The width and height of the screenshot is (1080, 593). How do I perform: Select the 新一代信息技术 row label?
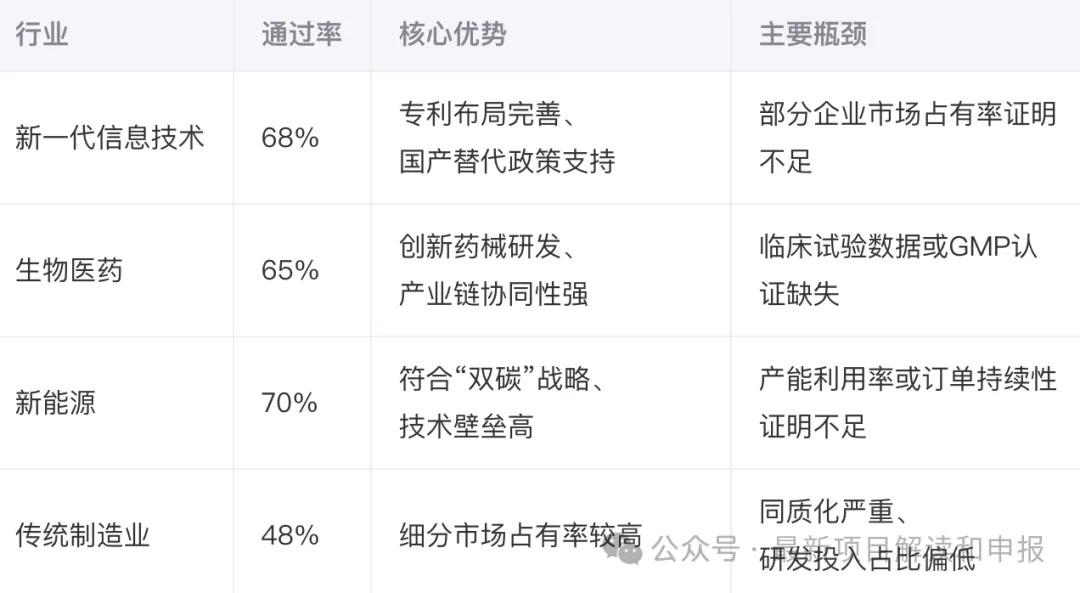pos(110,138)
